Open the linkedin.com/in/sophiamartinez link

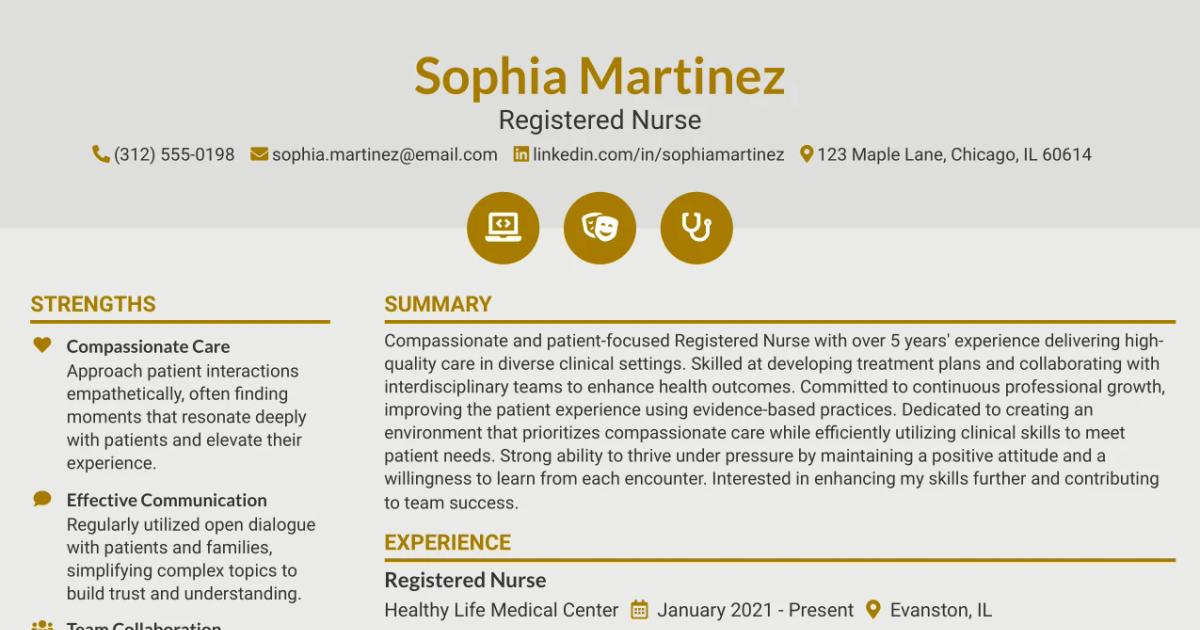[658, 154]
